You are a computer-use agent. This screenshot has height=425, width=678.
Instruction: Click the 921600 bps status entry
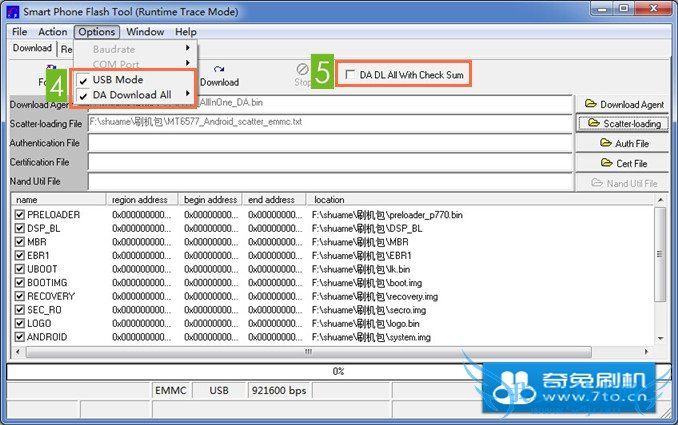tap(279, 390)
